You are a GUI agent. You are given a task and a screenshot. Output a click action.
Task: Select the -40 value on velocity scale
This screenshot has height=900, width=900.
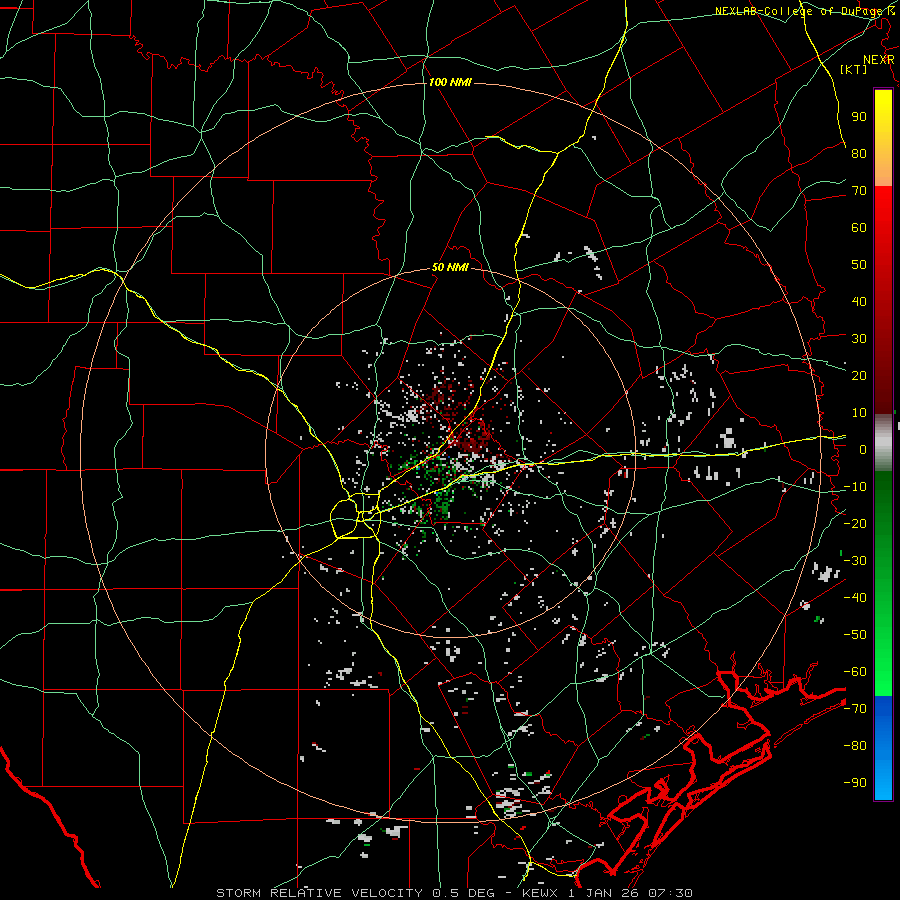tap(855, 598)
